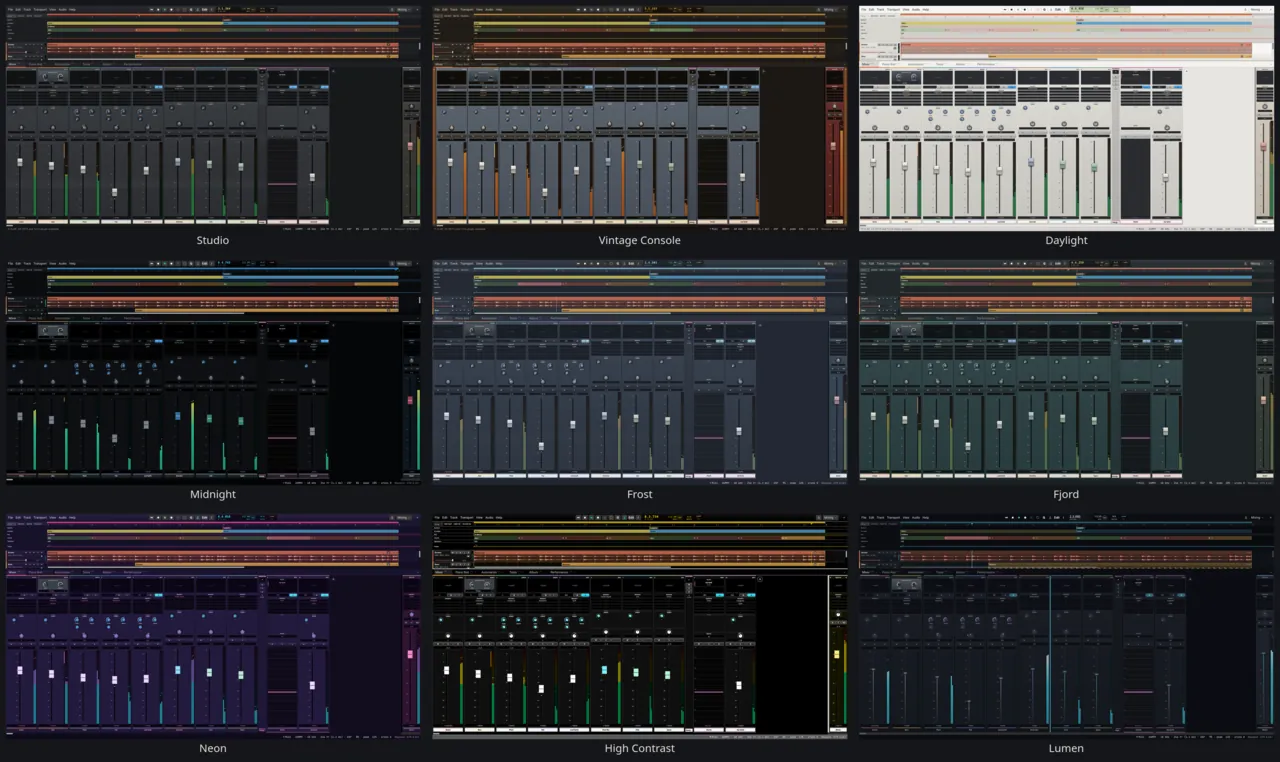Click the "Midnight" caption text
This screenshot has height=762, width=1280.
tap(213, 494)
